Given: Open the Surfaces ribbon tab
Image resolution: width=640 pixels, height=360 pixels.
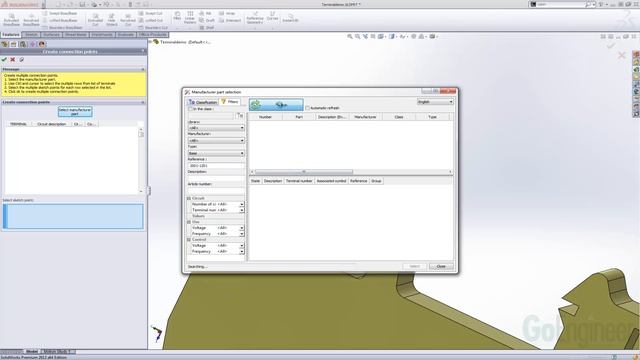Looking at the screenshot, I should [x=51, y=35].
